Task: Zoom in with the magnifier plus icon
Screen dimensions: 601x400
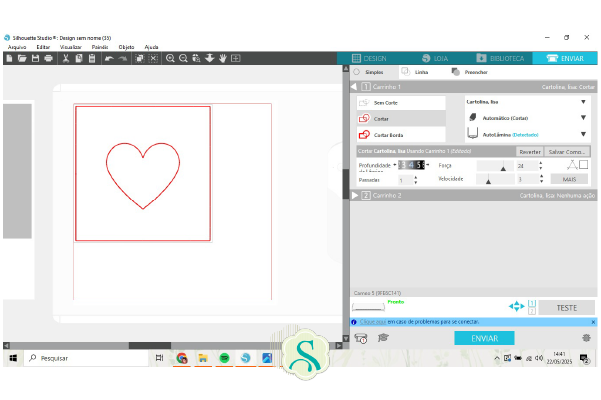Action: (x=170, y=58)
